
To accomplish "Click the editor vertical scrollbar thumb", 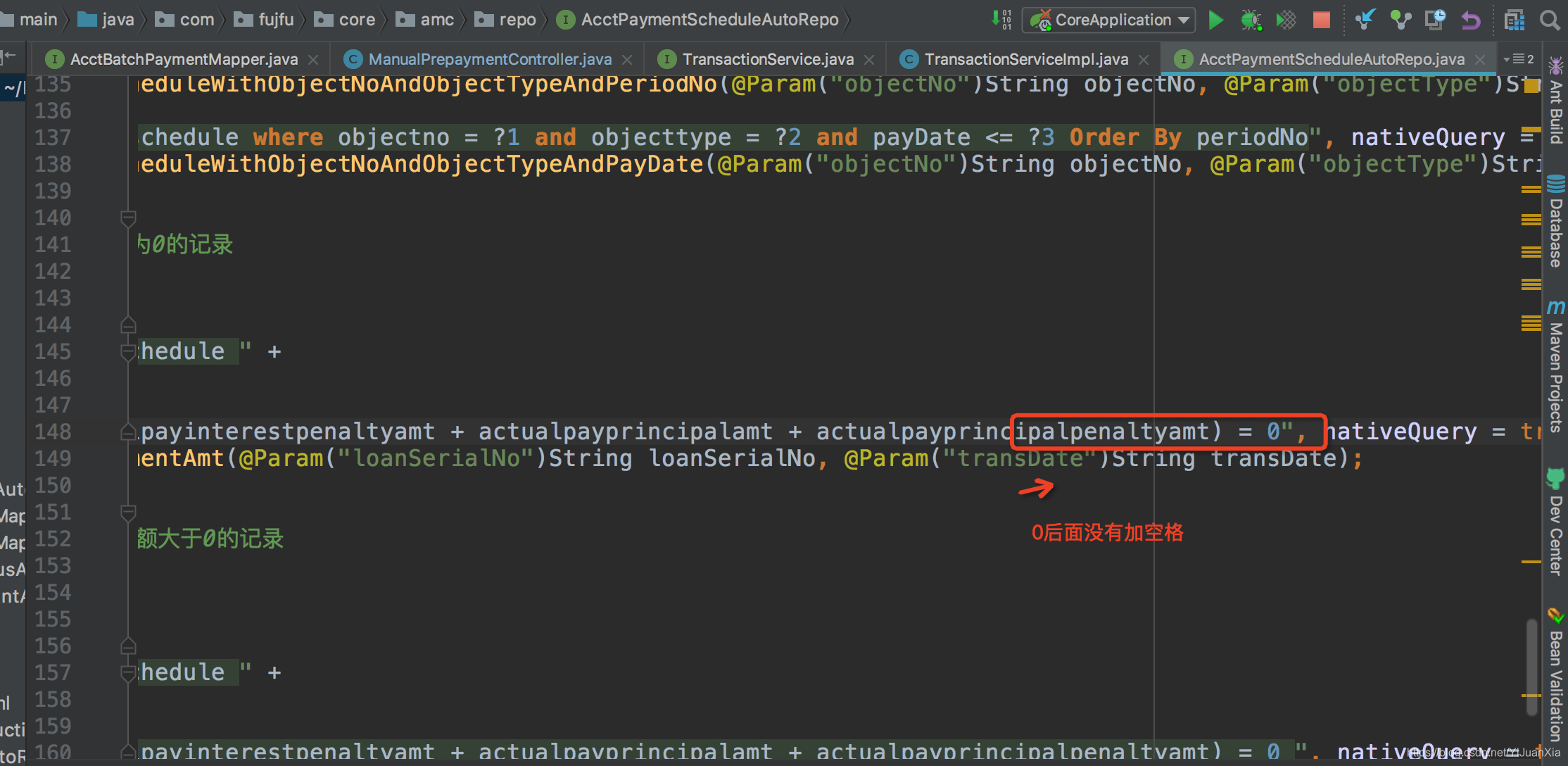I will [1532, 667].
